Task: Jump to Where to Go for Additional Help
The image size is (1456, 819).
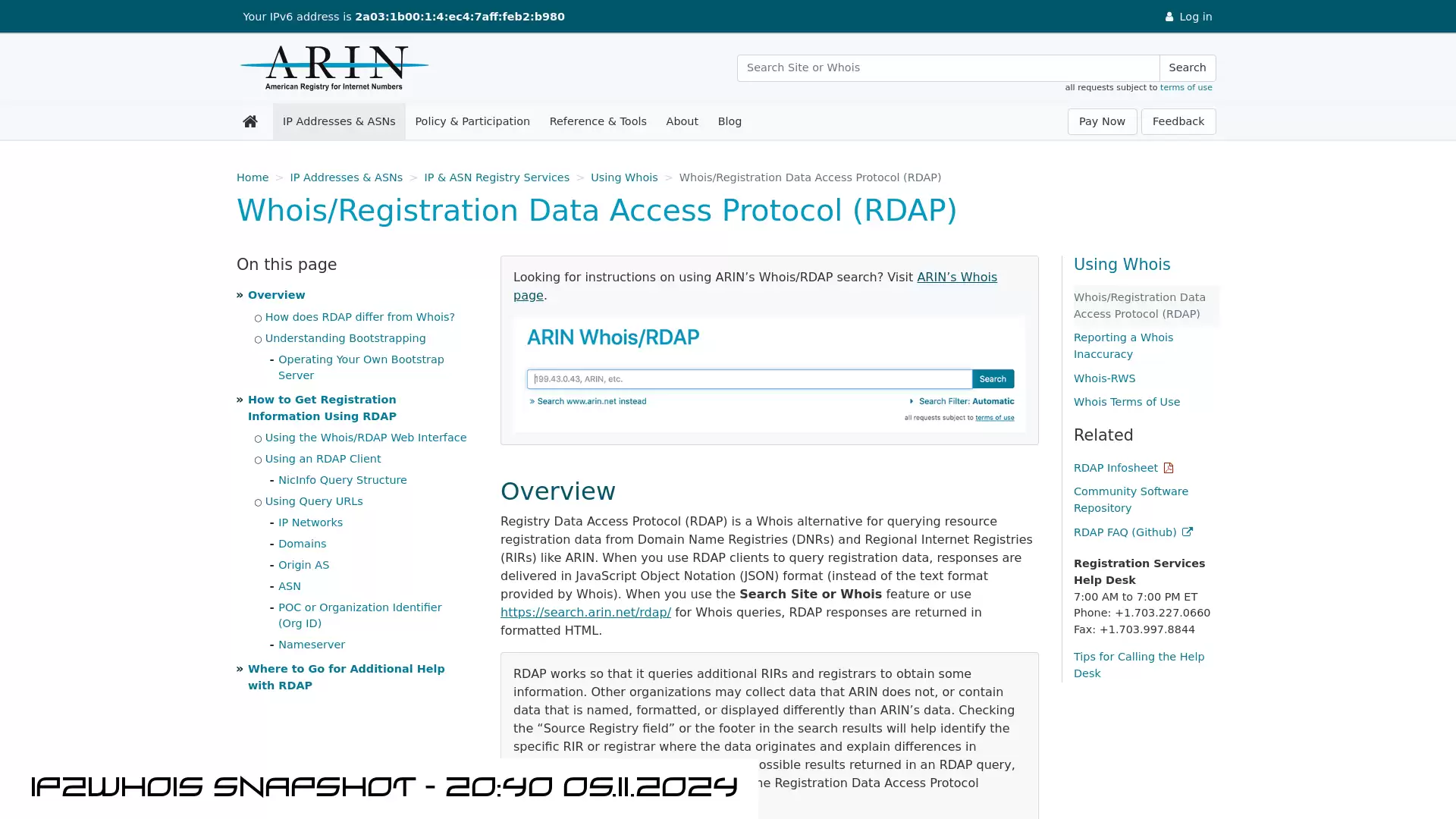Action: coord(346,677)
